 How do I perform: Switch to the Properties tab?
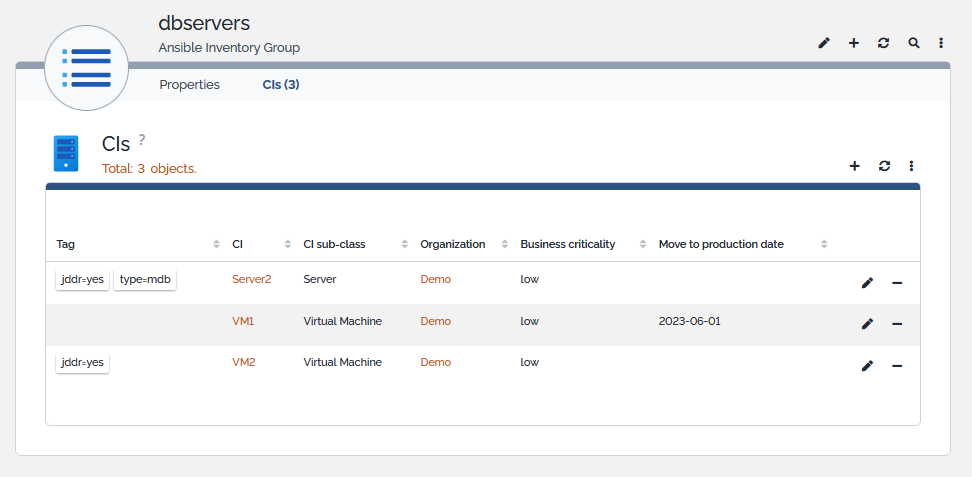pyautogui.click(x=189, y=85)
